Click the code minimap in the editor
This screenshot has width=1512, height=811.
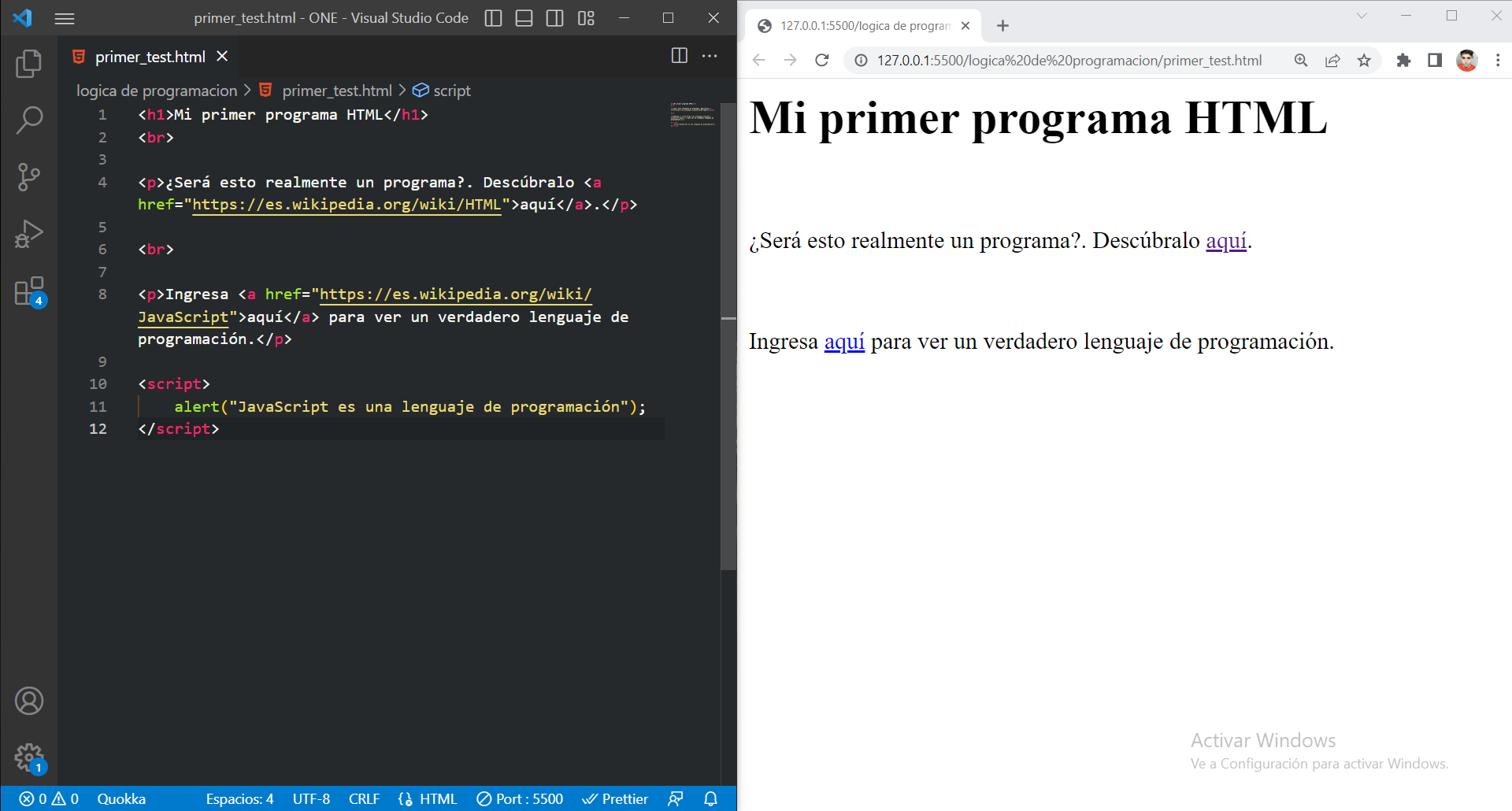pos(692,114)
